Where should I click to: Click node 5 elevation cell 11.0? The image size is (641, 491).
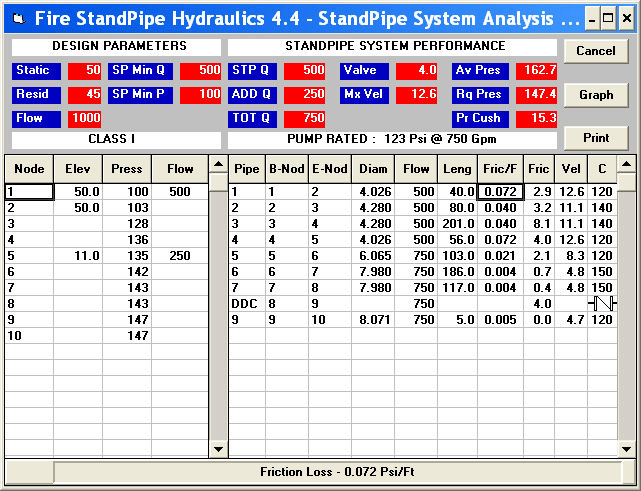tap(78, 256)
